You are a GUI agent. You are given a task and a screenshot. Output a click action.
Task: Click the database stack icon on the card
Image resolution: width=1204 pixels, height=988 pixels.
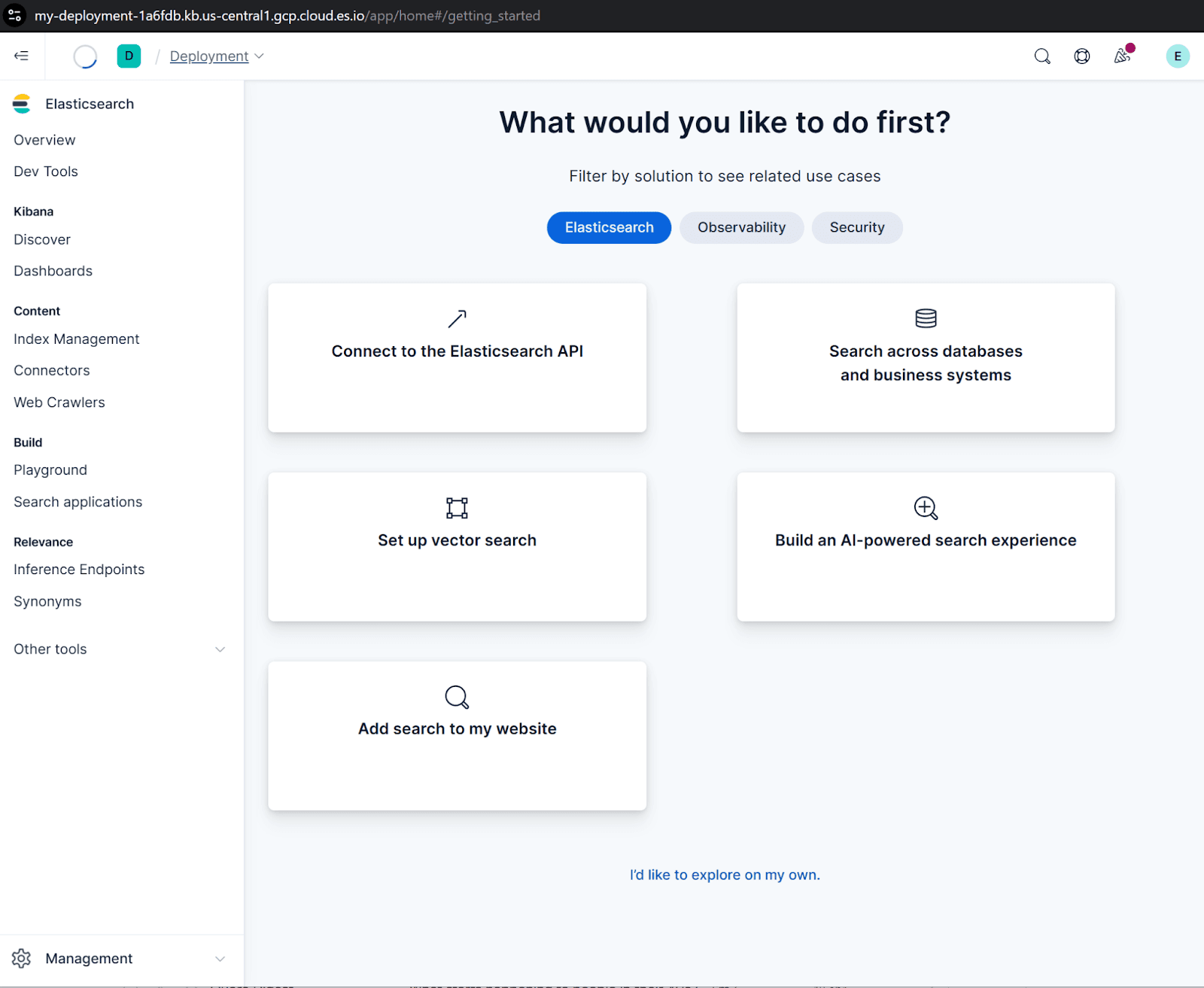click(926, 318)
